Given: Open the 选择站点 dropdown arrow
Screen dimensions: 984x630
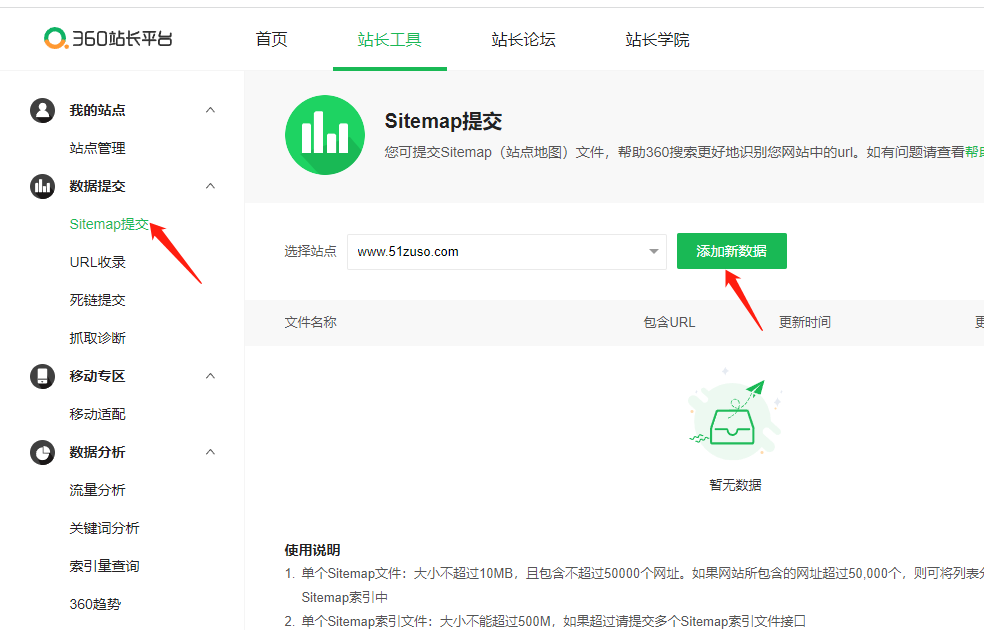Looking at the screenshot, I should pyautogui.click(x=653, y=252).
